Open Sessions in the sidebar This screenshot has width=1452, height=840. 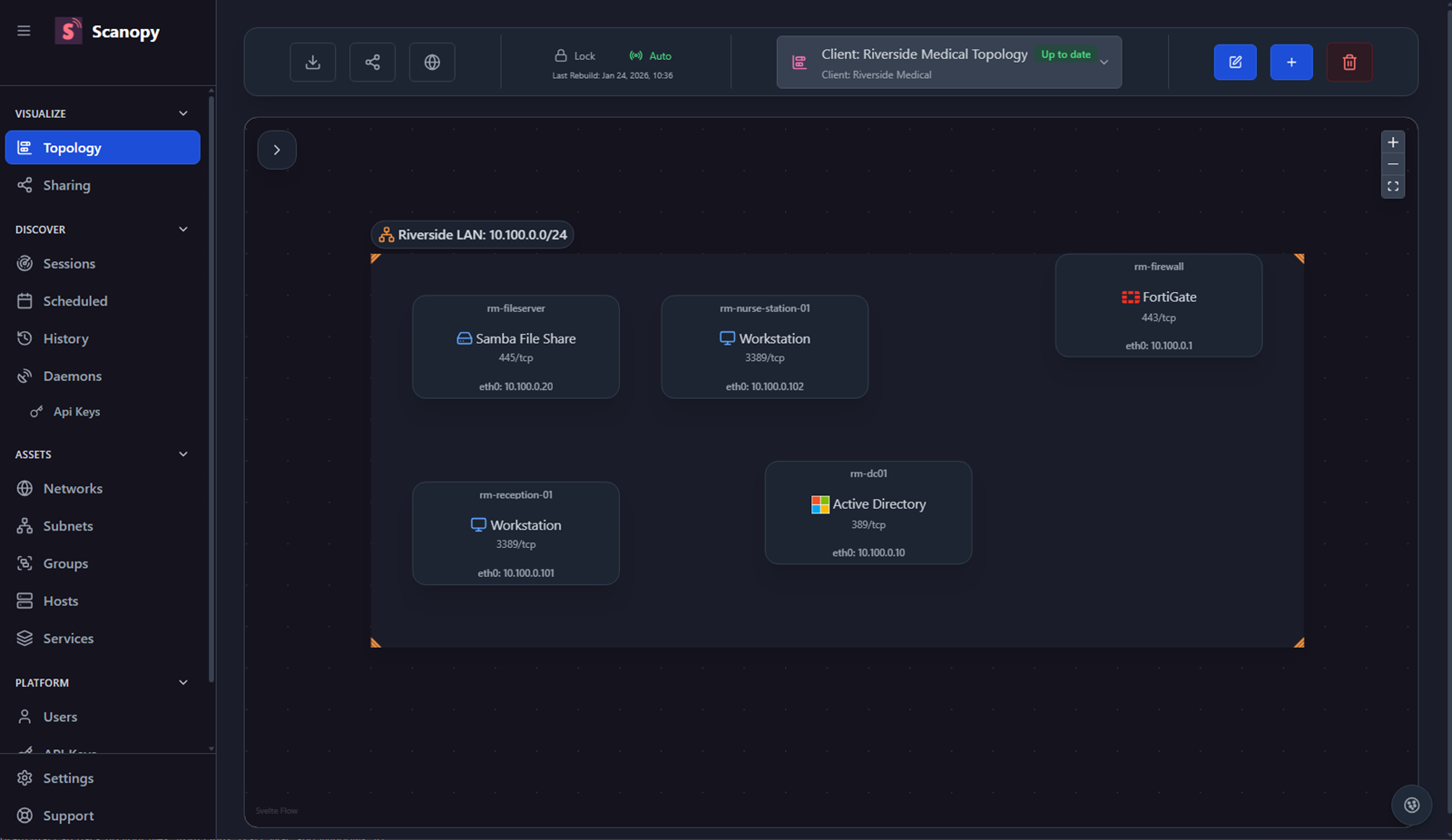pos(69,264)
